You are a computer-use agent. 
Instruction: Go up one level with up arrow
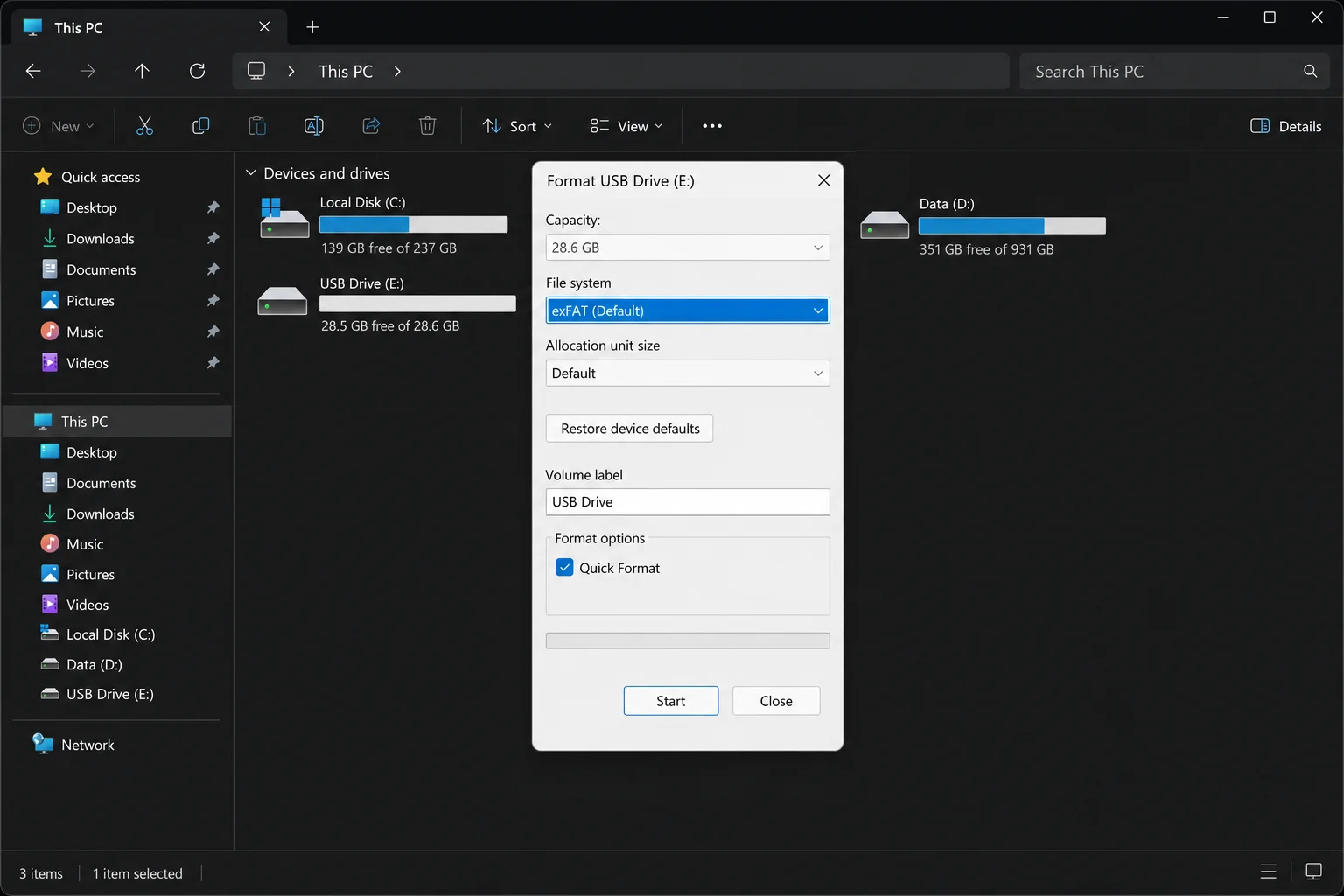tap(142, 71)
